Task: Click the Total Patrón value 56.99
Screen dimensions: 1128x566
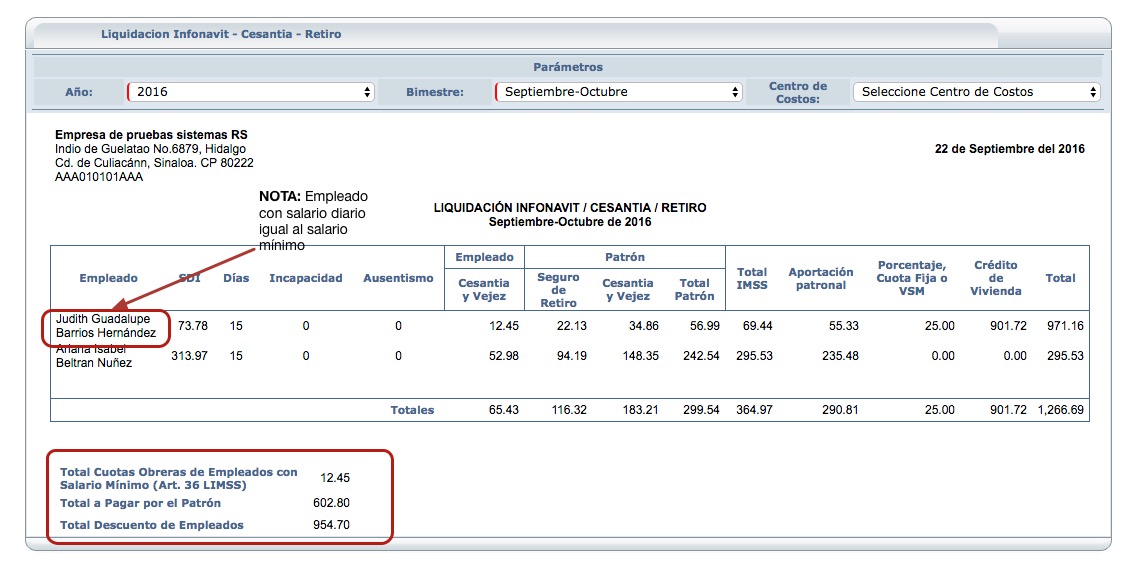Action: click(704, 326)
